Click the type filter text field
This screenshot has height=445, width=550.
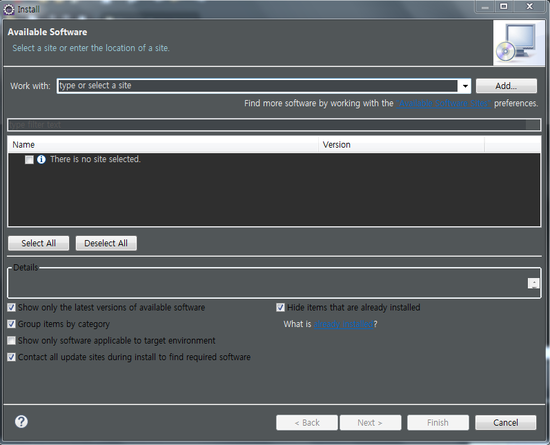coord(274,125)
